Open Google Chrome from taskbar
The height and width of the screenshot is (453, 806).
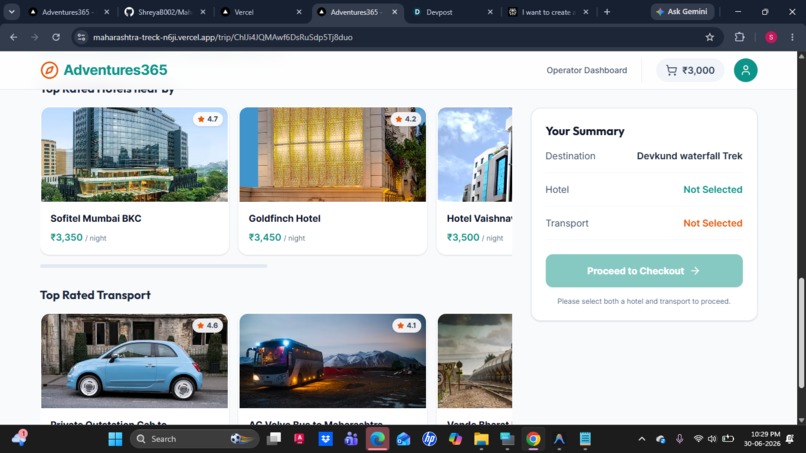[533, 439]
